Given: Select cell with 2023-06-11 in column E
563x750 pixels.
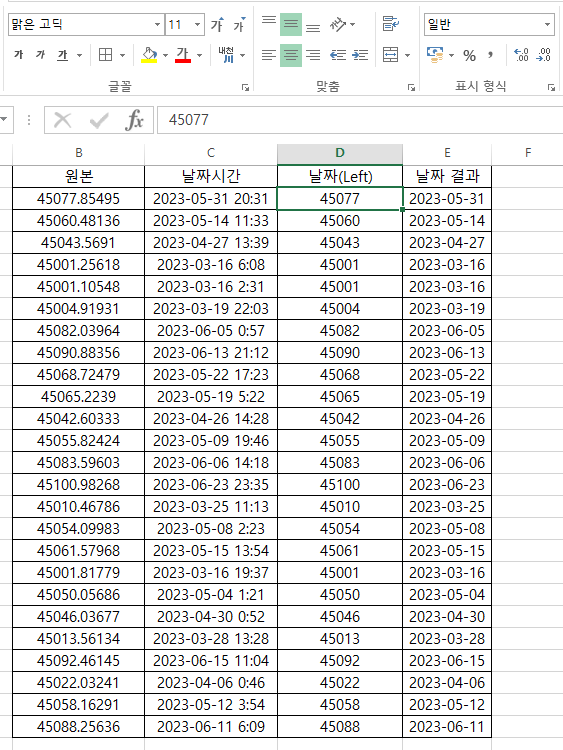Looking at the screenshot, I should pos(447,727).
